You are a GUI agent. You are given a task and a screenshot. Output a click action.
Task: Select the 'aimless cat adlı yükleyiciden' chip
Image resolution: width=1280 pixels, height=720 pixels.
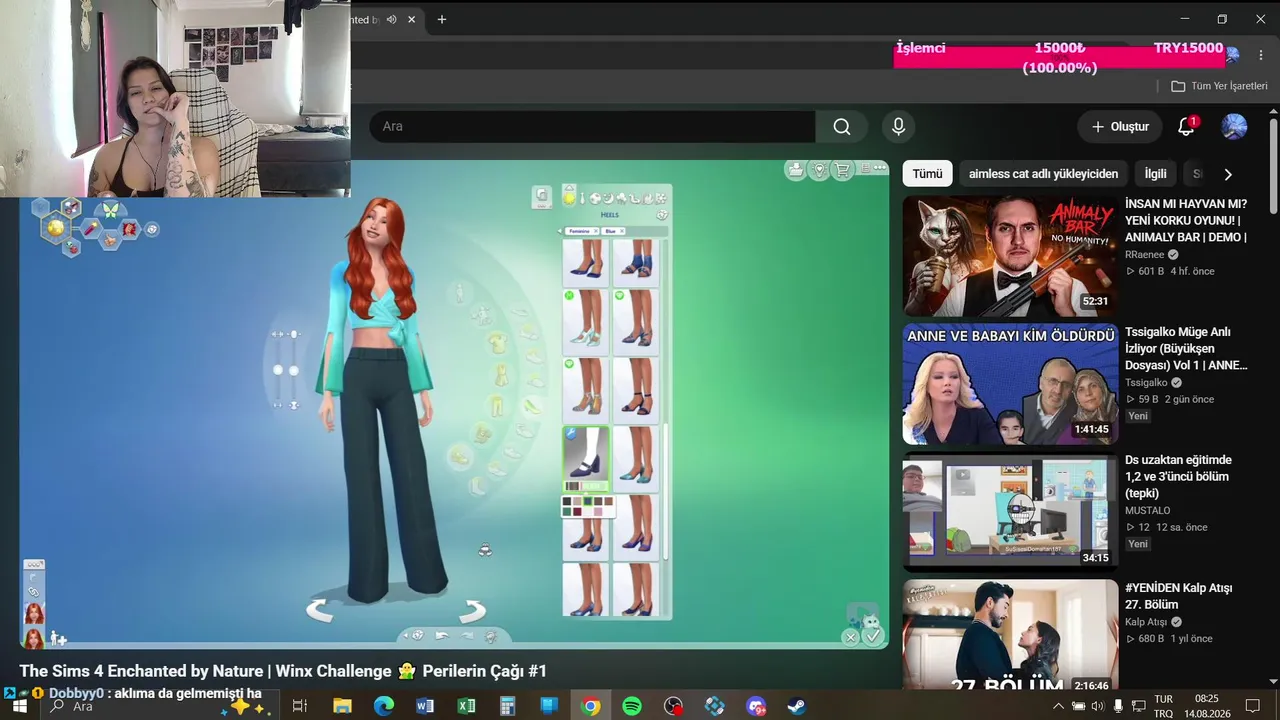1043,174
